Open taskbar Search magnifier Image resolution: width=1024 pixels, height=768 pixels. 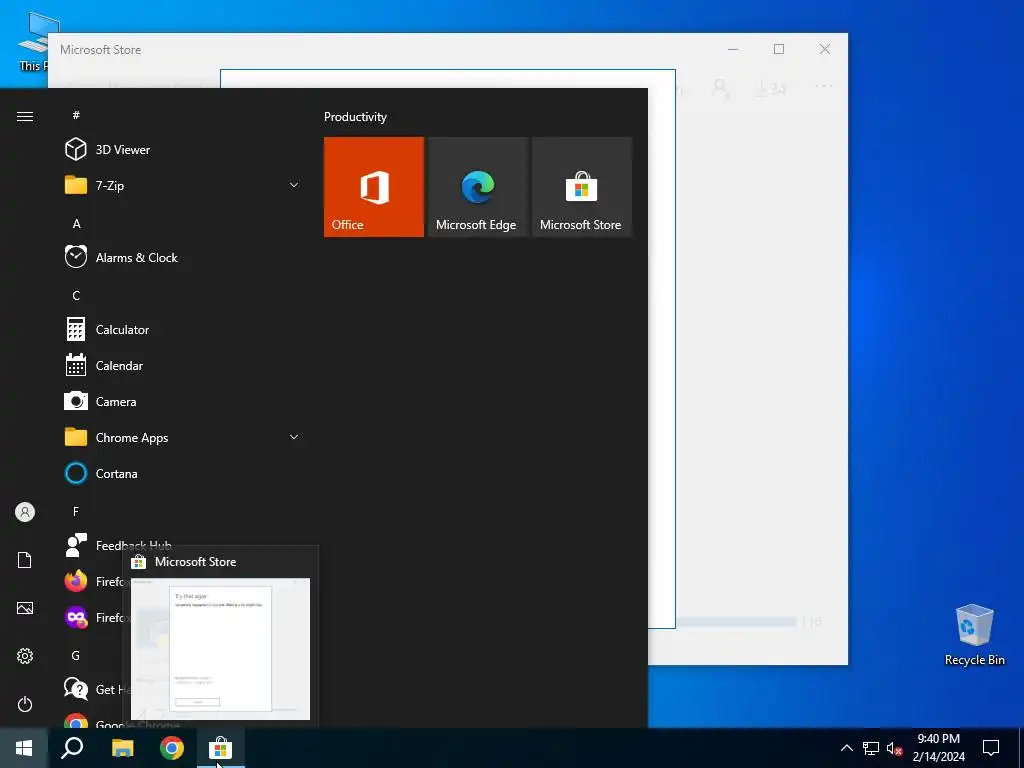(72, 748)
